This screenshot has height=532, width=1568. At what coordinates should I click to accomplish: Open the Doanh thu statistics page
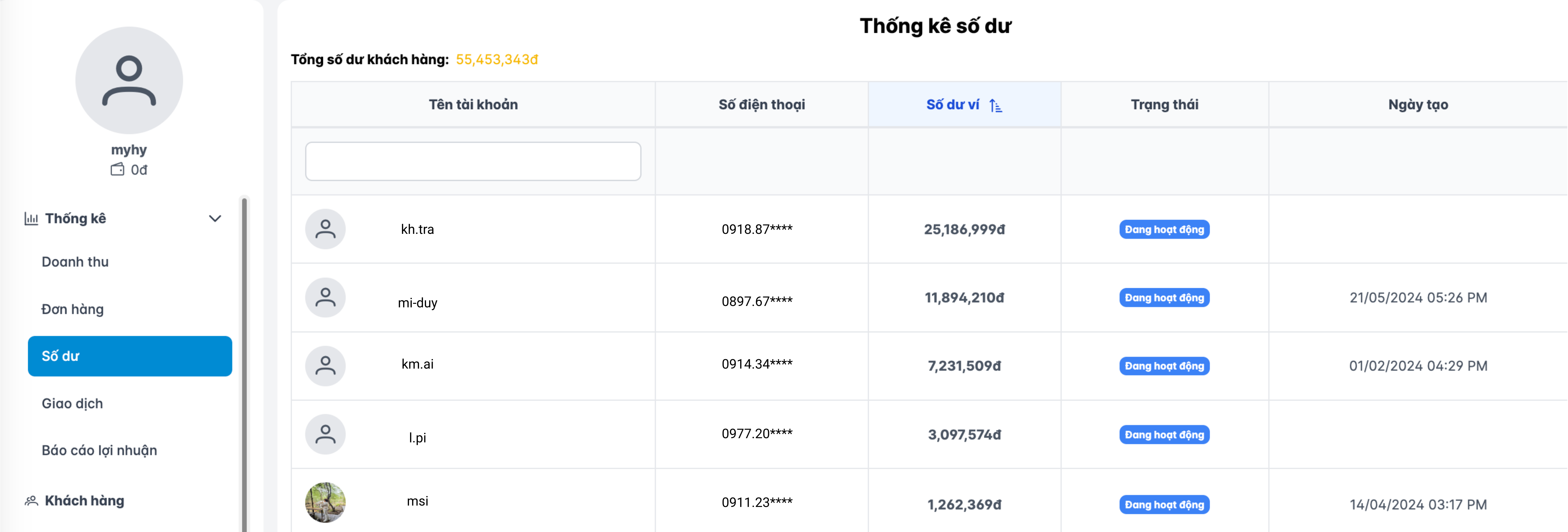(x=75, y=262)
